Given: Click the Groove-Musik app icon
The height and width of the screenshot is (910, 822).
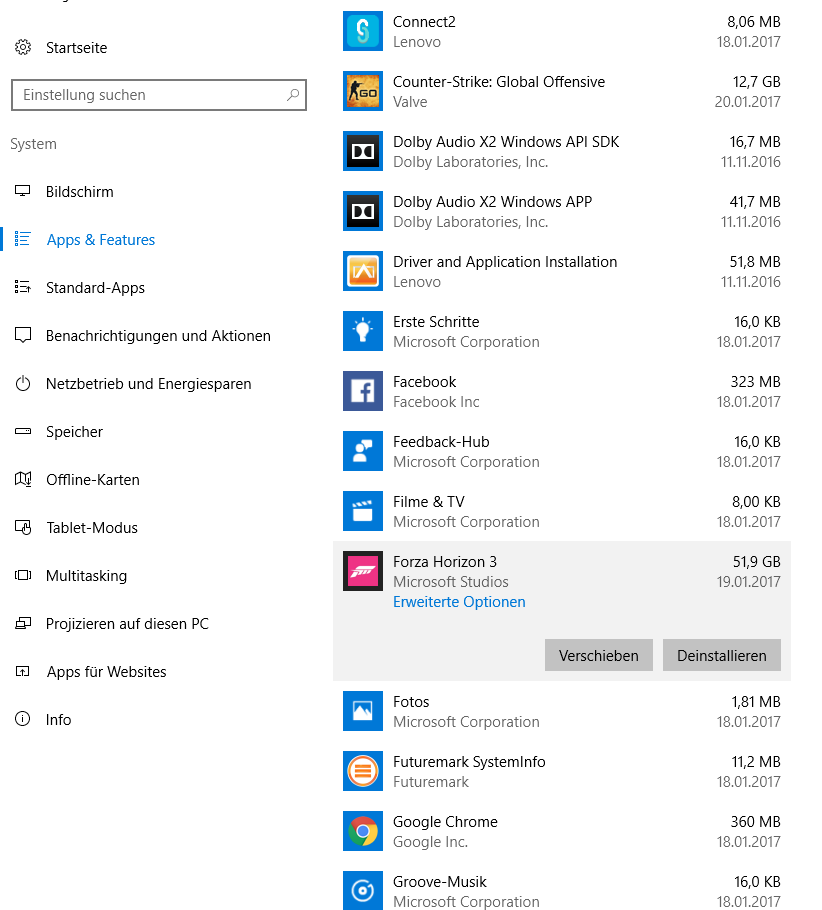Looking at the screenshot, I should [x=363, y=890].
